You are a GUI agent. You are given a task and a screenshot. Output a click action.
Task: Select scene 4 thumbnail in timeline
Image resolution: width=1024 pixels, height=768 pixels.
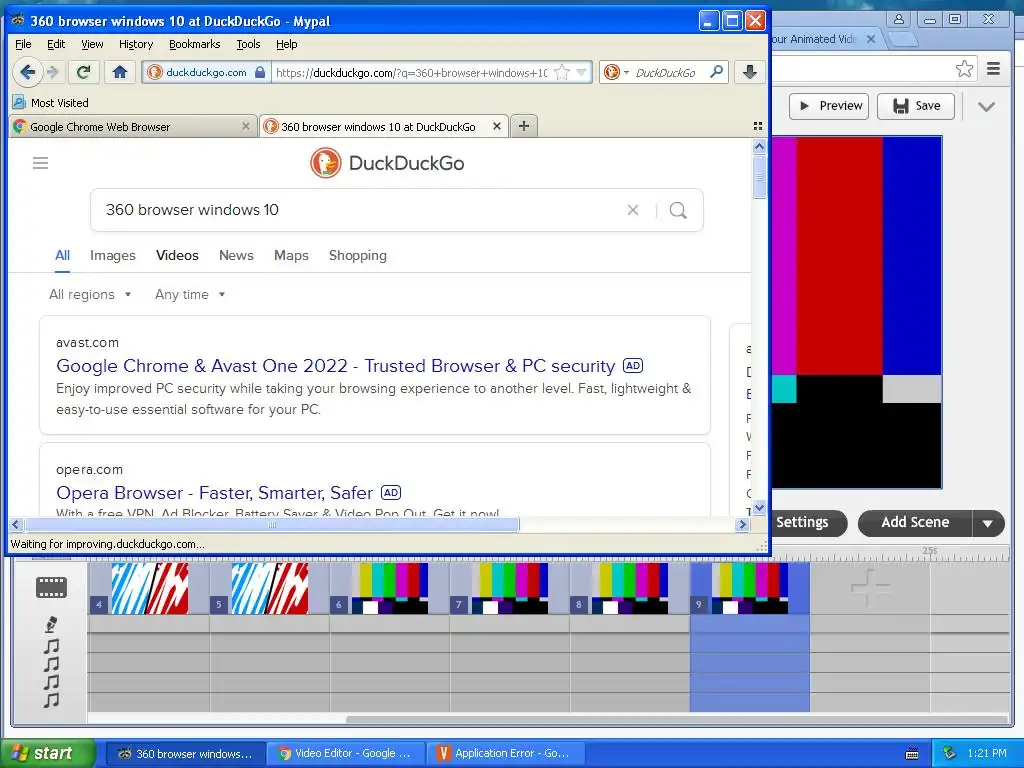tap(150, 588)
